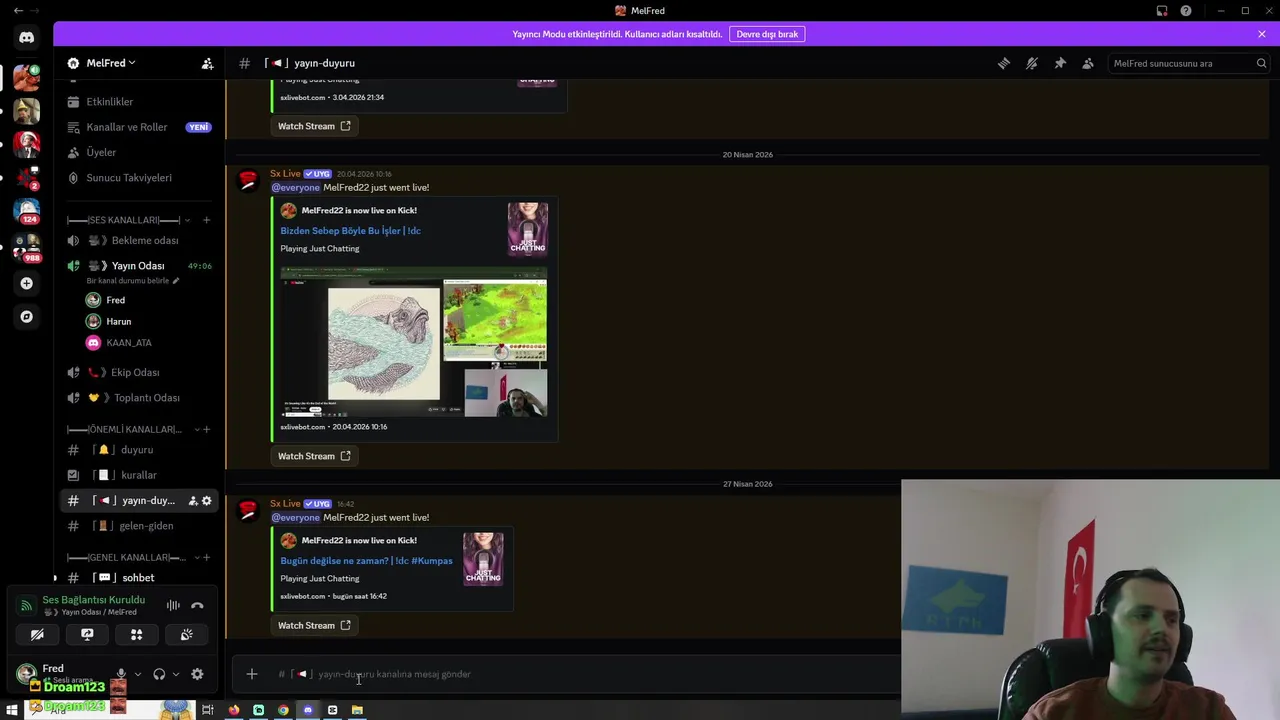The image size is (1280, 720).
Task: Select the duyuru channel
Action: [139, 450]
